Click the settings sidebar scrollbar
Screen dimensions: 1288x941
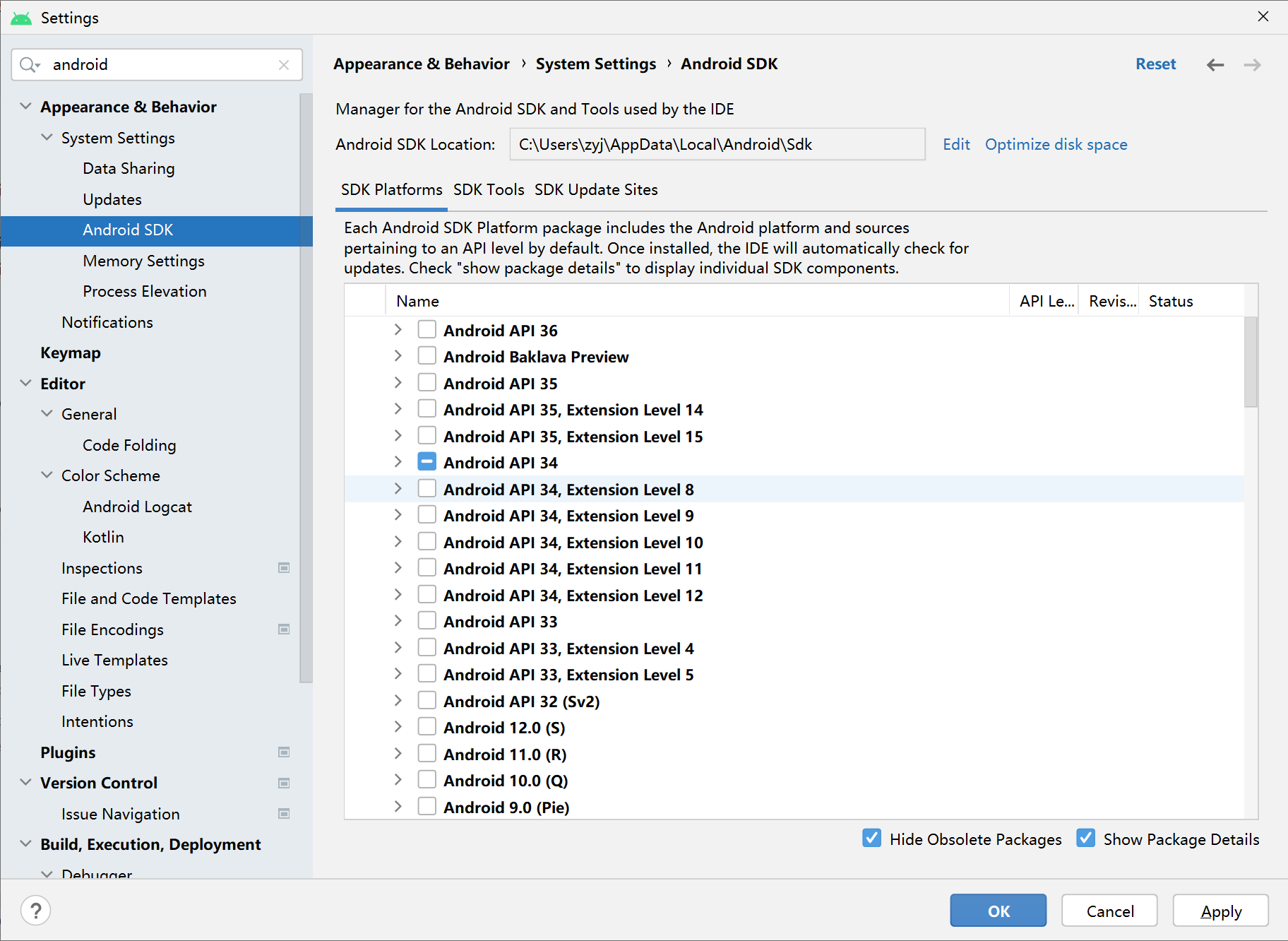coord(306,387)
